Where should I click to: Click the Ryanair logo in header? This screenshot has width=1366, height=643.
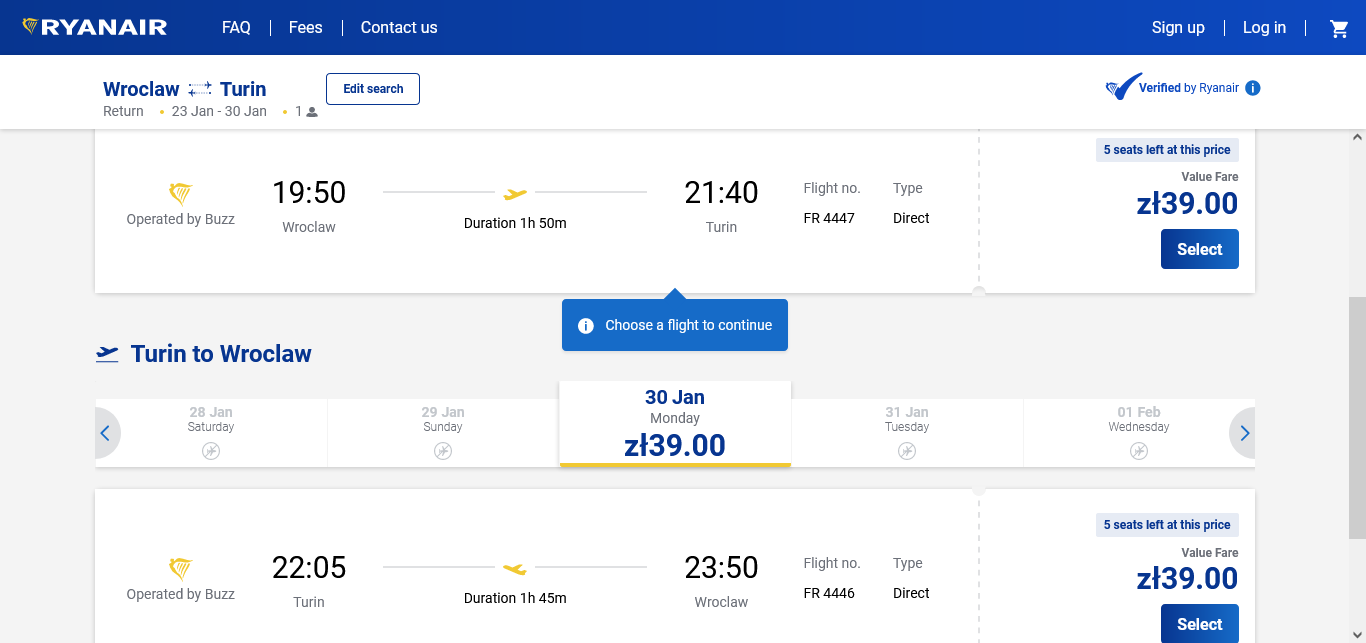pyautogui.click(x=95, y=27)
